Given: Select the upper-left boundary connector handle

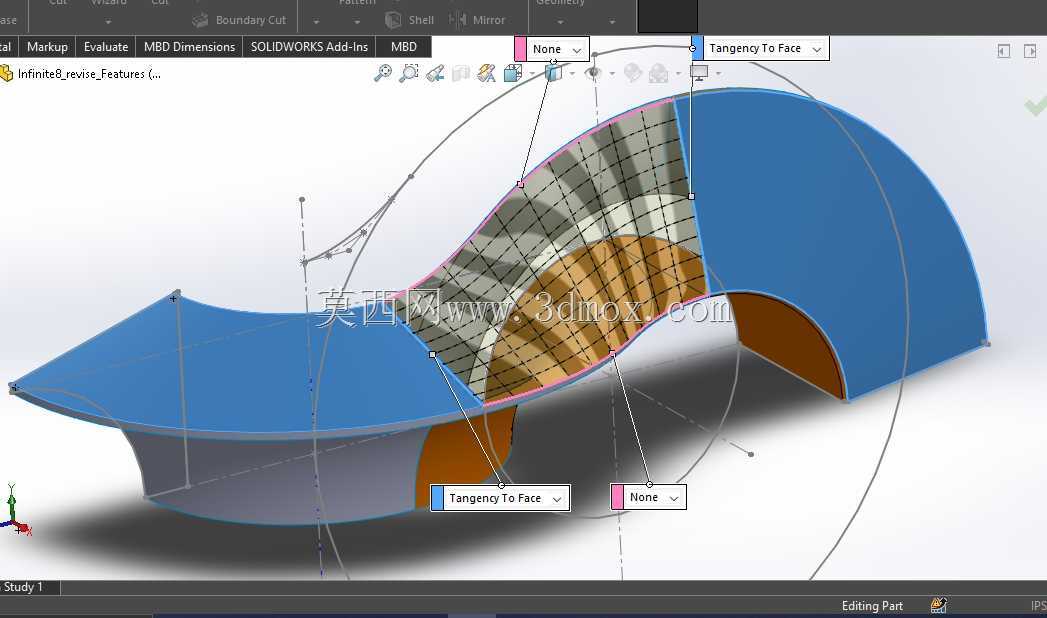Looking at the screenshot, I should click(x=520, y=184).
